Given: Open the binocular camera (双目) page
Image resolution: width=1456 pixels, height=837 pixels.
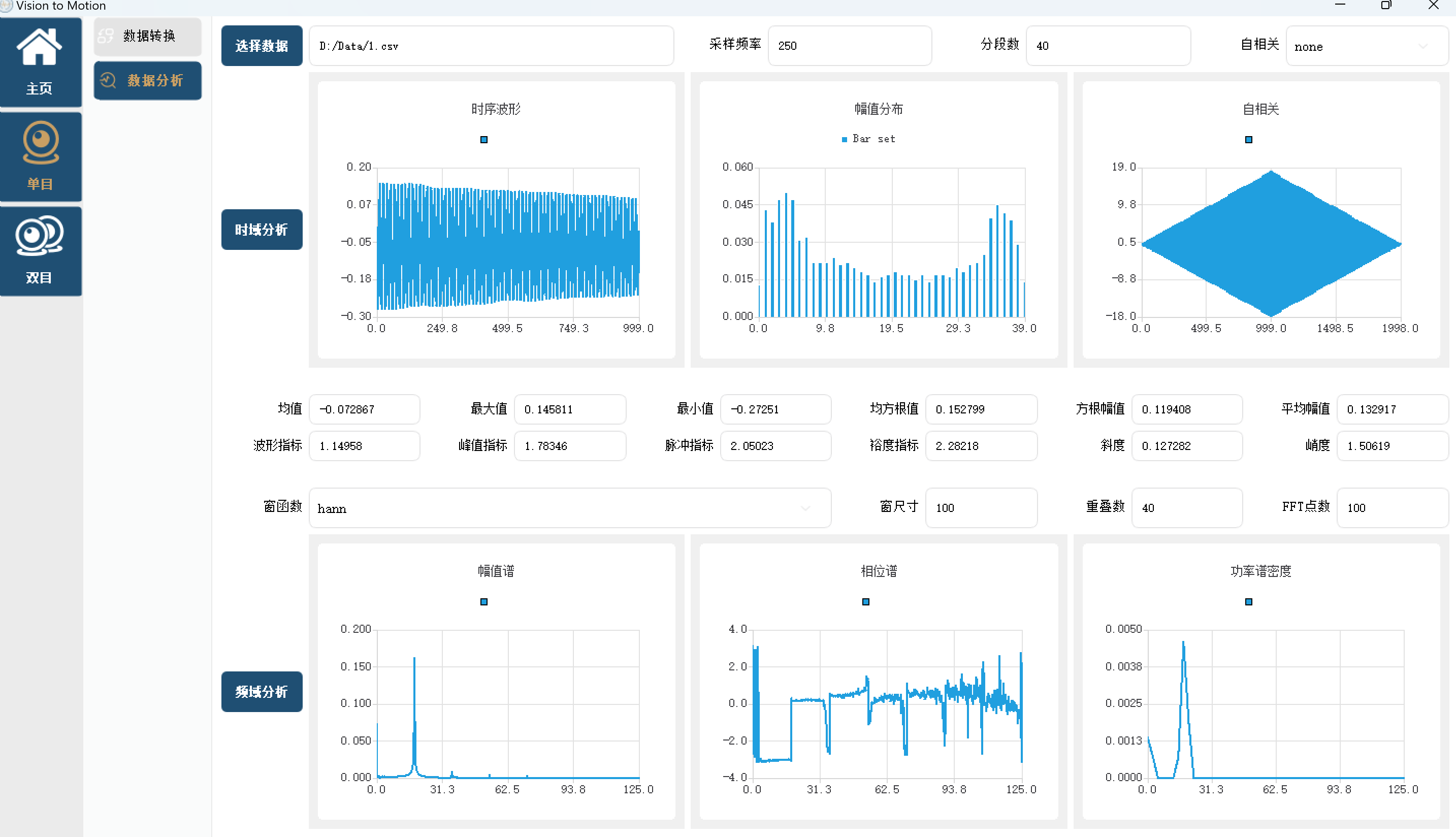Looking at the screenshot, I should coord(40,251).
